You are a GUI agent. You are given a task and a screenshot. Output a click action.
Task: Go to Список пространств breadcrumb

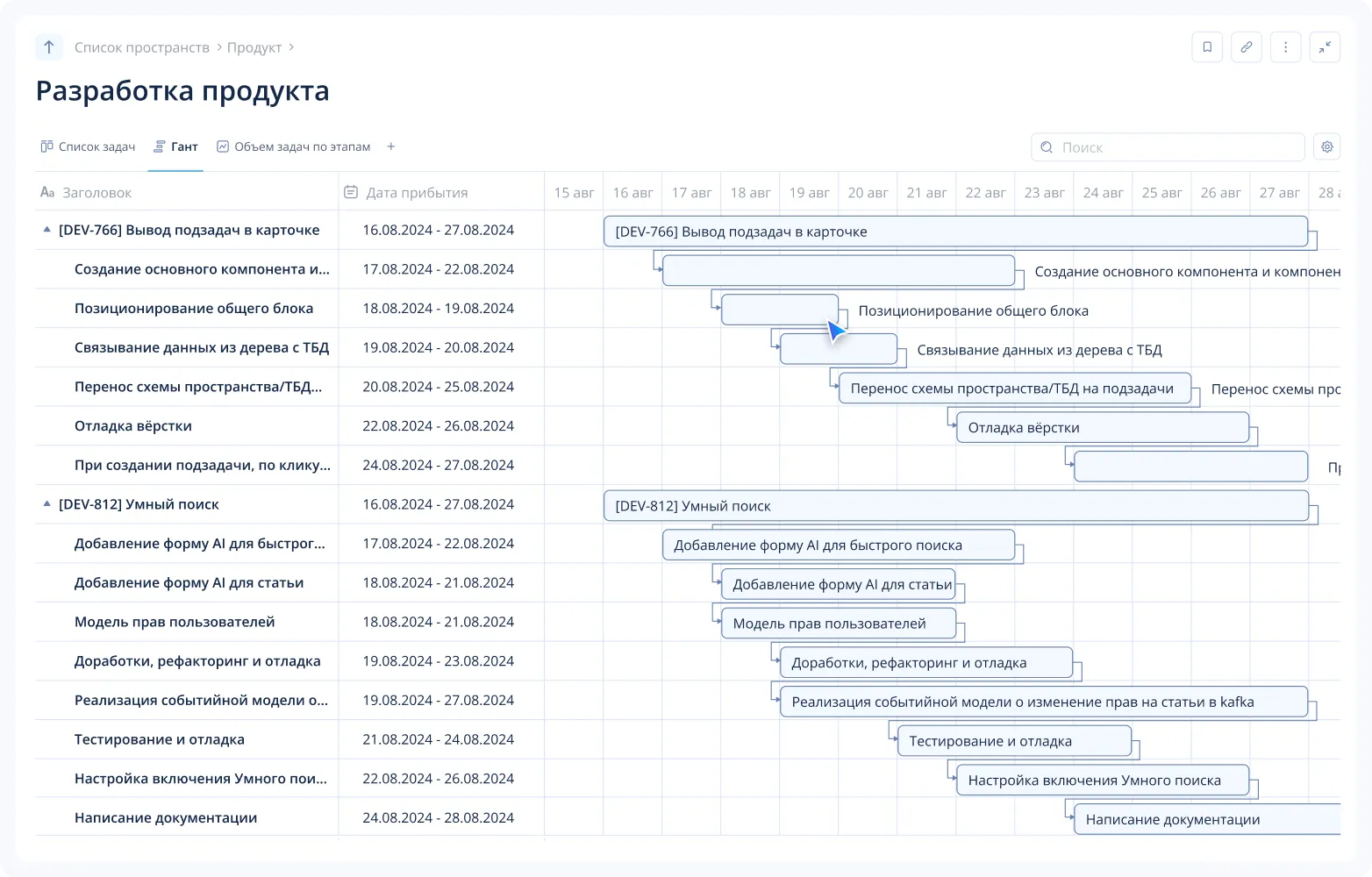point(142,47)
